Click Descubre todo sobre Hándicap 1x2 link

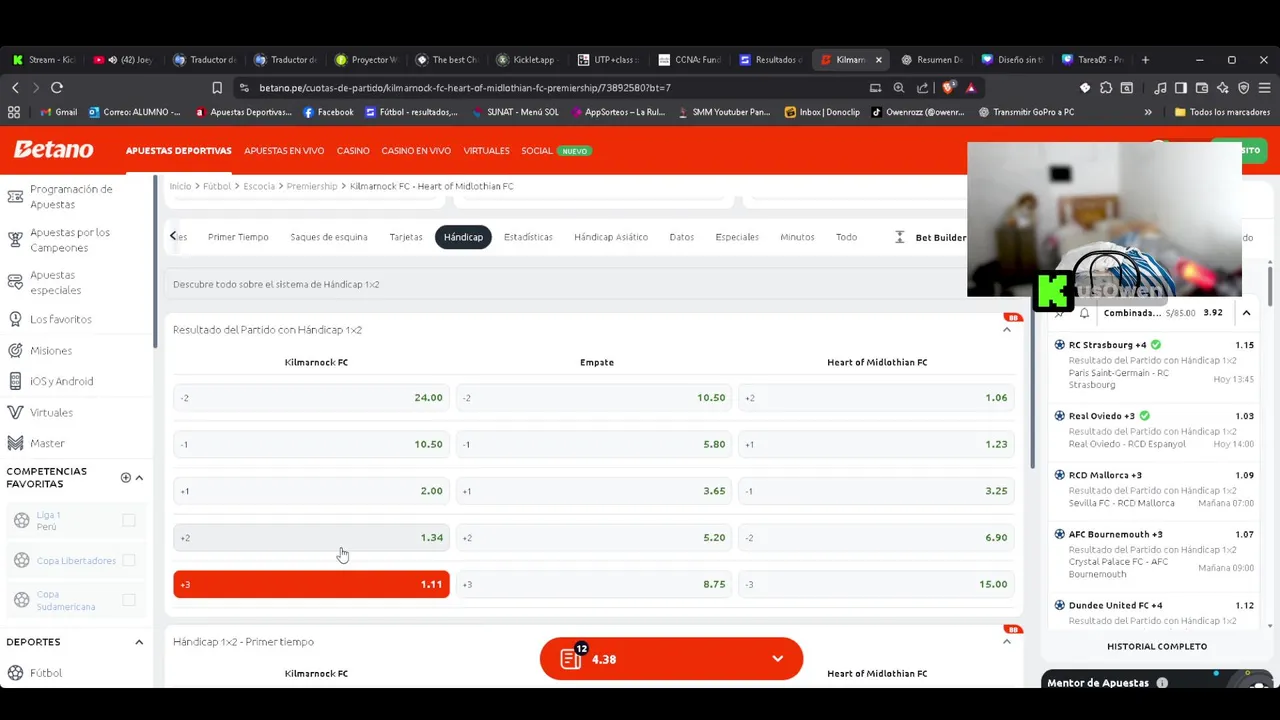point(276,284)
